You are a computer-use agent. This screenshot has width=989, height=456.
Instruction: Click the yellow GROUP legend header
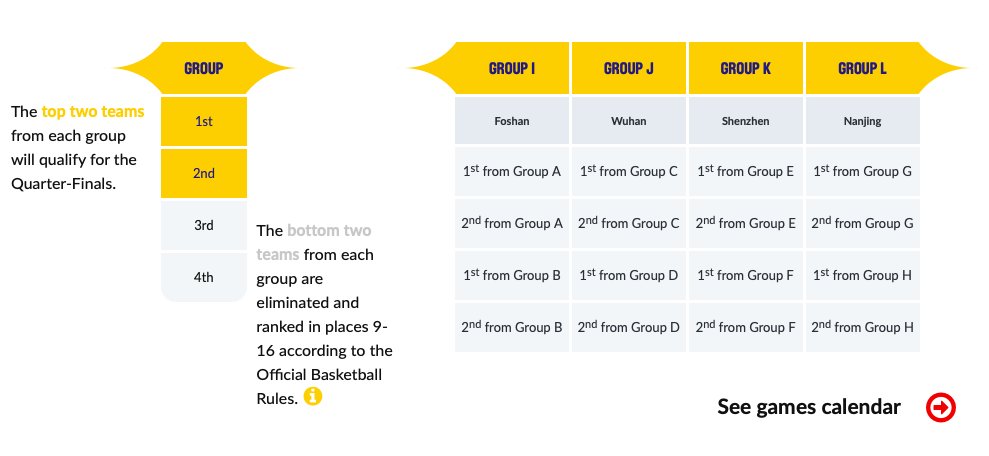[x=204, y=68]
